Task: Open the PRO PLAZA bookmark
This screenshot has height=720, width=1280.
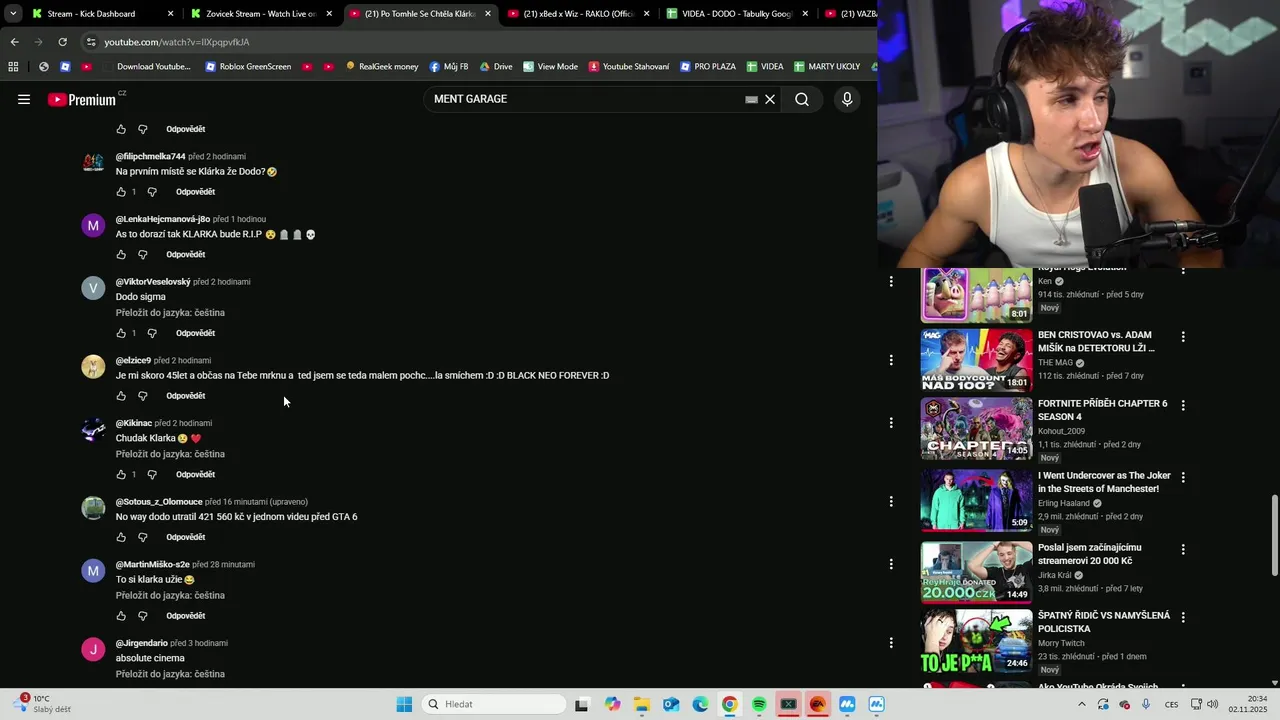Action: coord(708,67)
